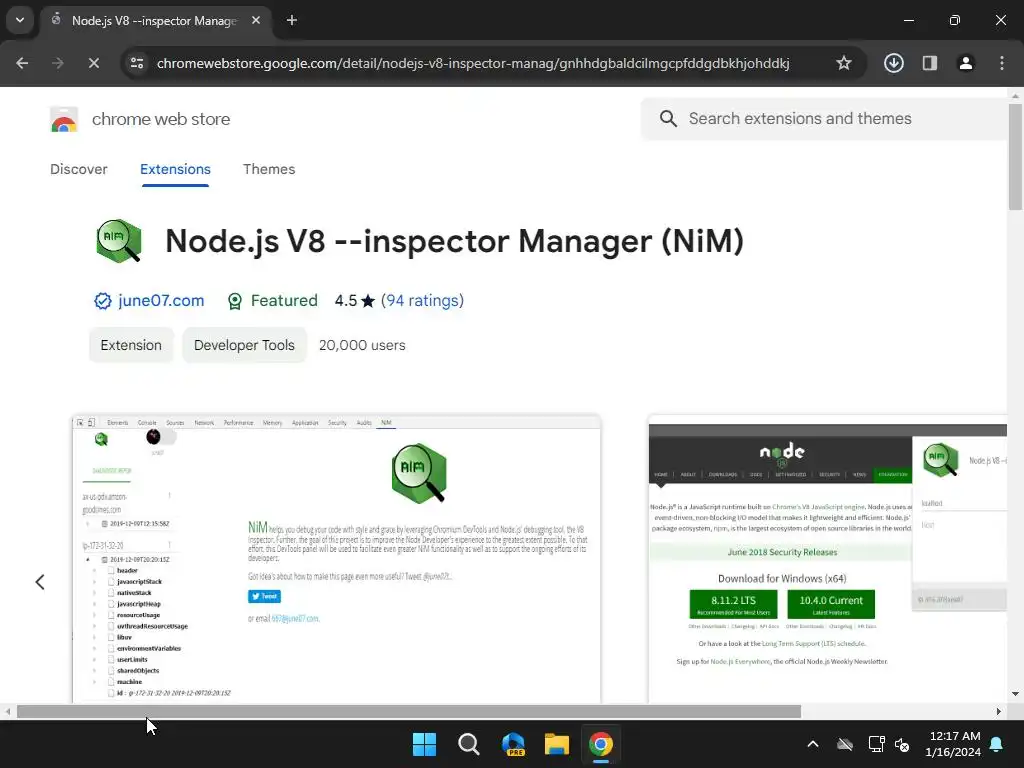Launch Microsoft Edge from the taskbar
Screen dimensions: 1024x768
pos(513,744)
